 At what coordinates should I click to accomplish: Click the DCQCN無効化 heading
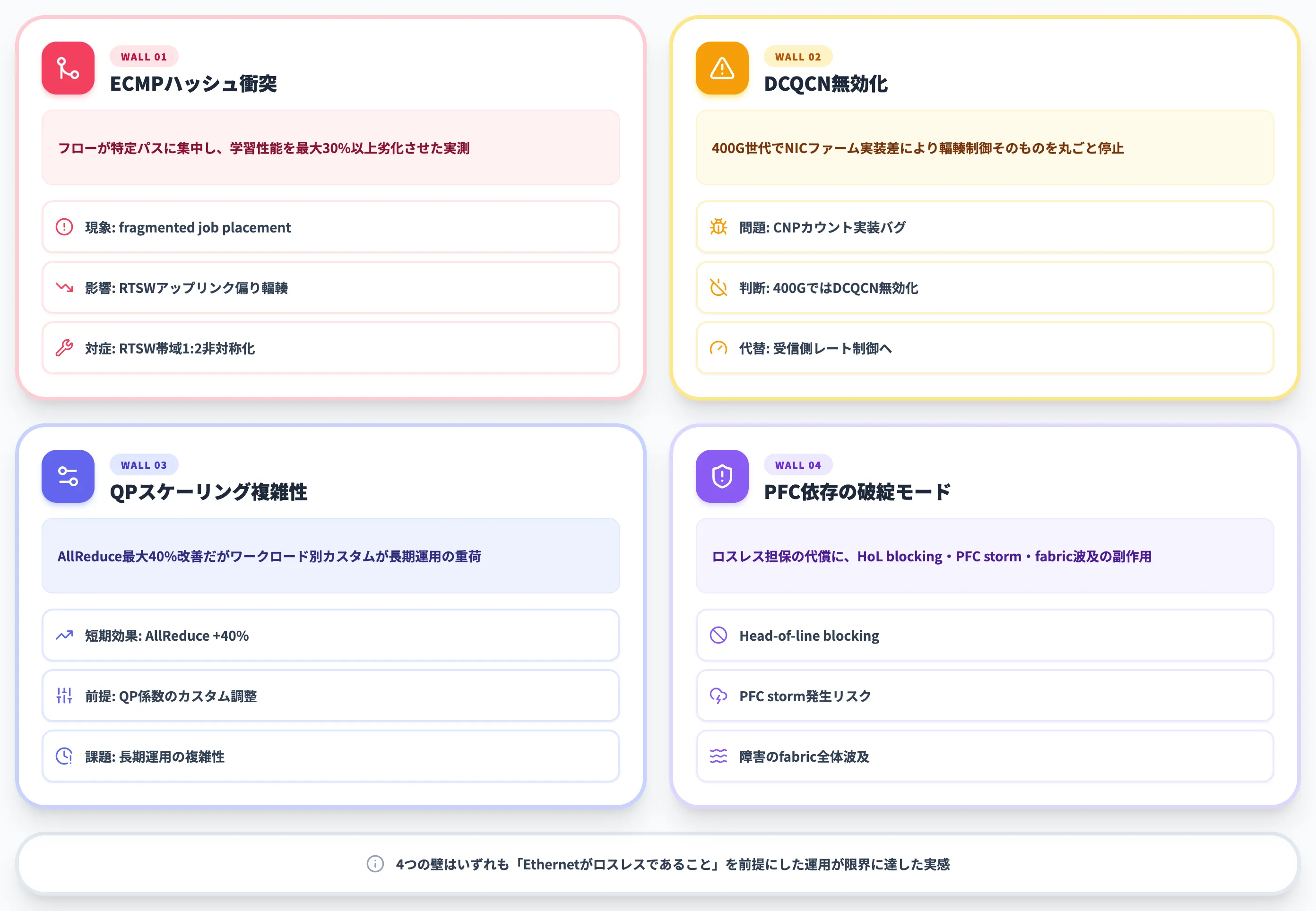(x=825, y=84)
